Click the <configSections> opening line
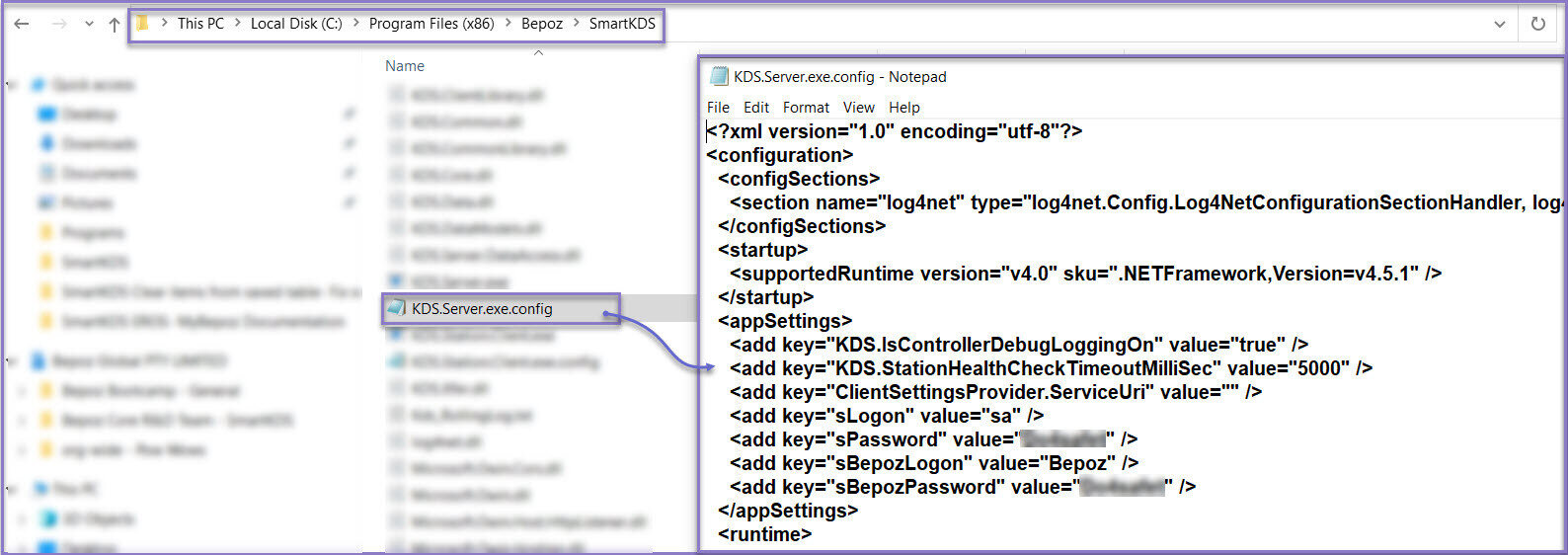 (799, 179)
